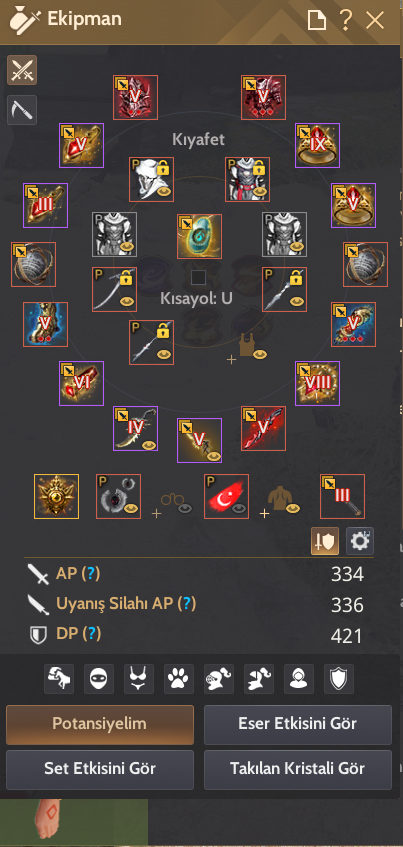Select the crossed swords combat gear tab
The height and width of the screenshot is (847, 403).
[x=22, y=70]
